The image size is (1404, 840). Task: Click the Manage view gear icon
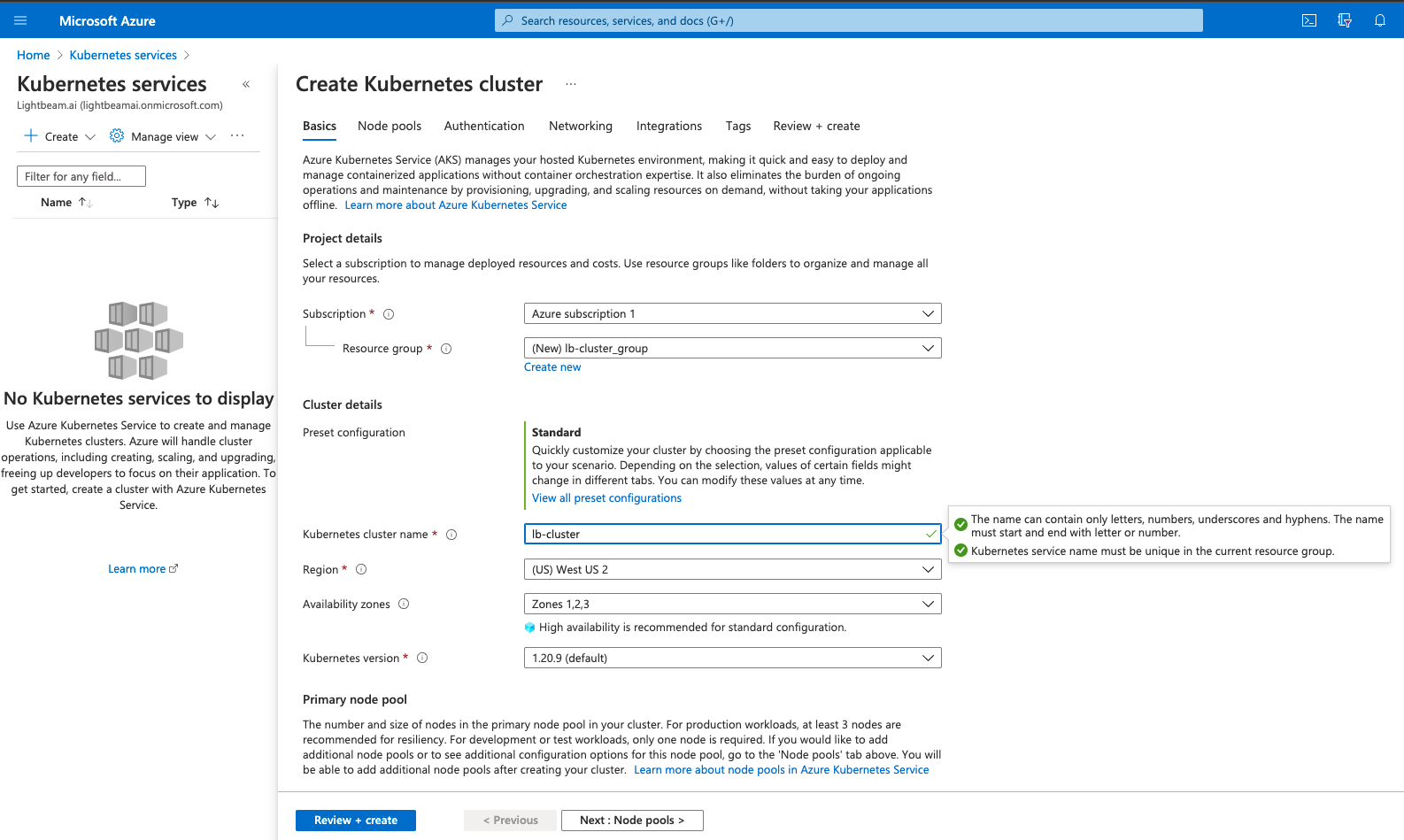(117, 135)
